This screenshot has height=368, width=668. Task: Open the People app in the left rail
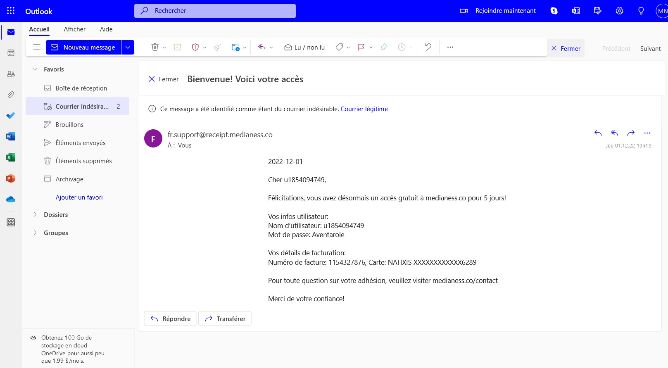(x=11, y=74)
